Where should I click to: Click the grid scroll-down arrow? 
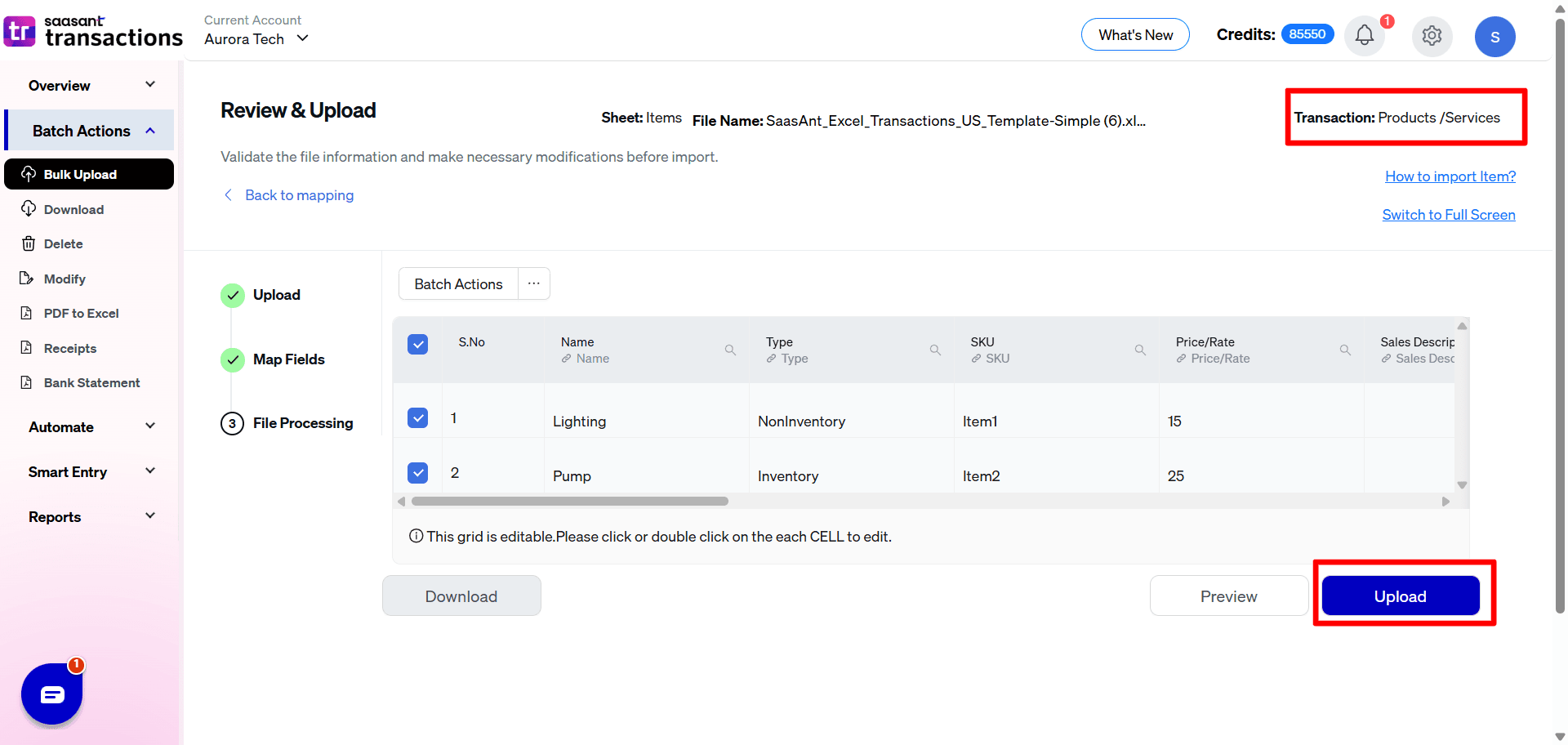coord(1462,484)
